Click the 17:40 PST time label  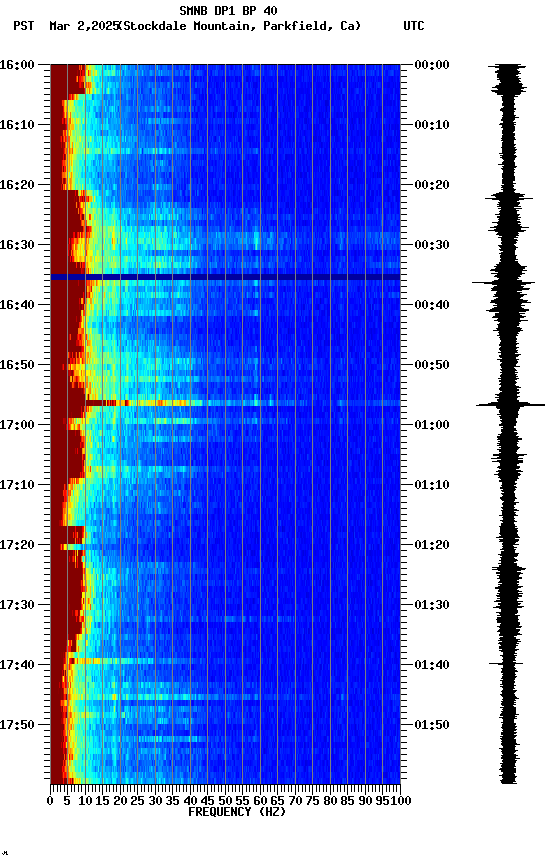17,665
